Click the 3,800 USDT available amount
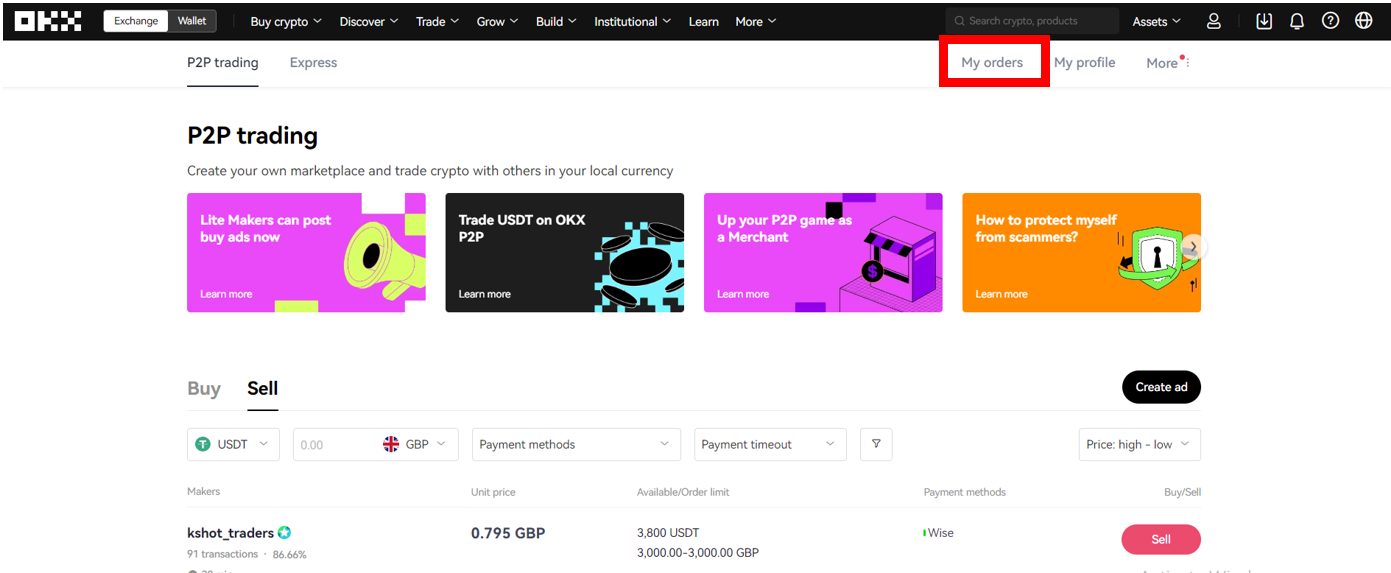 [670, 533]
